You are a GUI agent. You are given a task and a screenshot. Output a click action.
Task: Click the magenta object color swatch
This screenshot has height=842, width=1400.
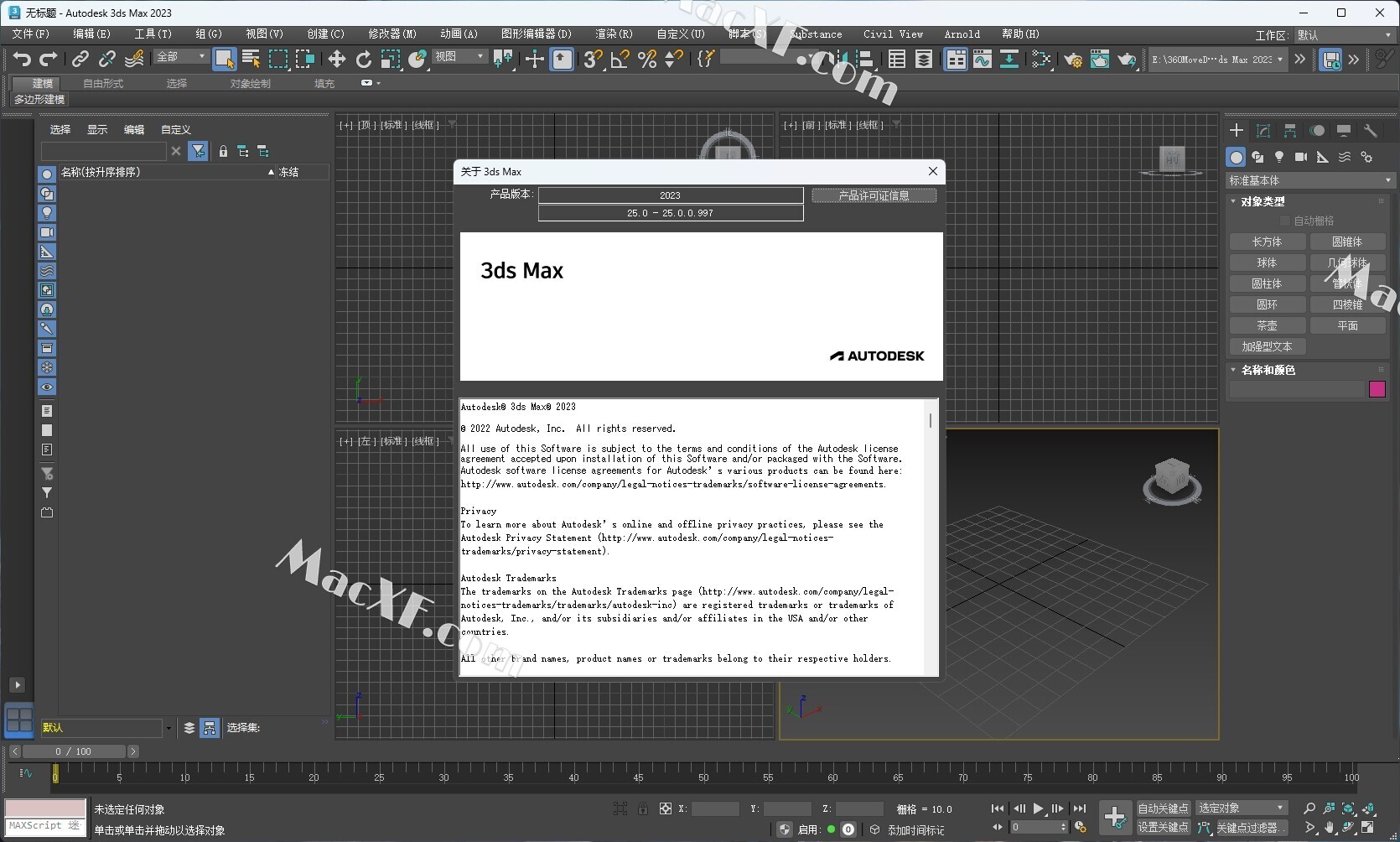point(1377,389)
